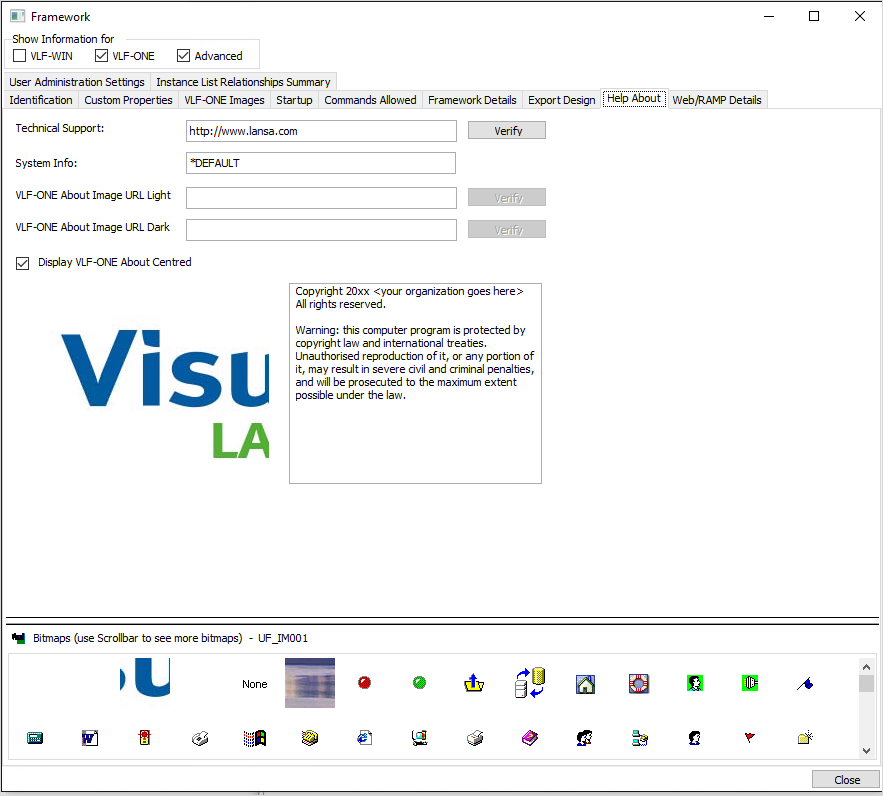Select the Word document bitmap

pyautogui.click(x=90, y=738)
